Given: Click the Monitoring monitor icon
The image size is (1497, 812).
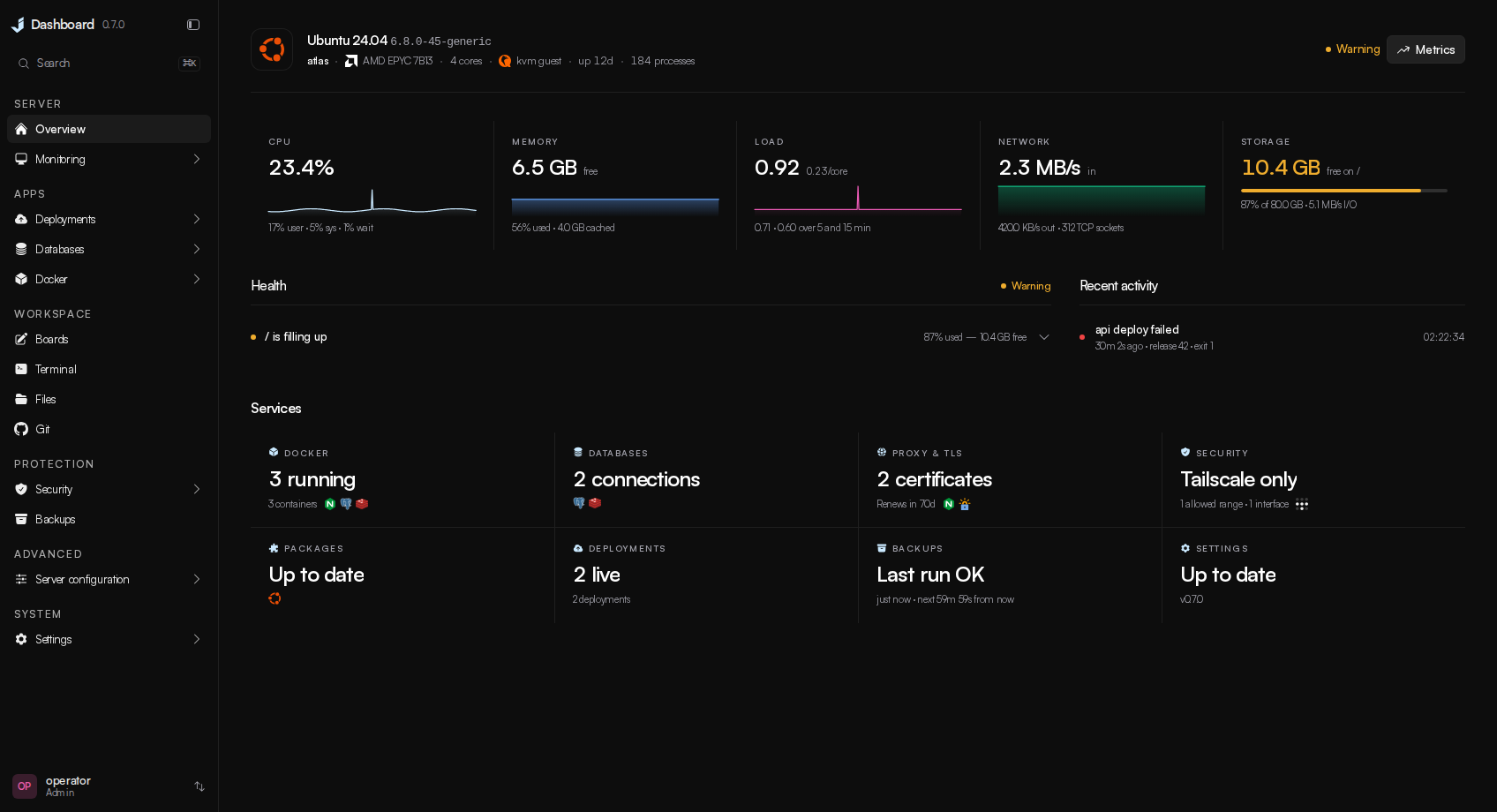Looking at the screenshot, I should click(21, 159).
